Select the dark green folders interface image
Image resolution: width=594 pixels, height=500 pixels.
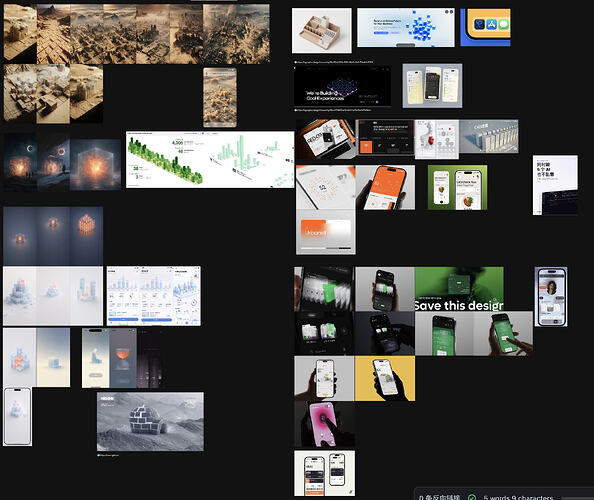click(x=324, y=333)
